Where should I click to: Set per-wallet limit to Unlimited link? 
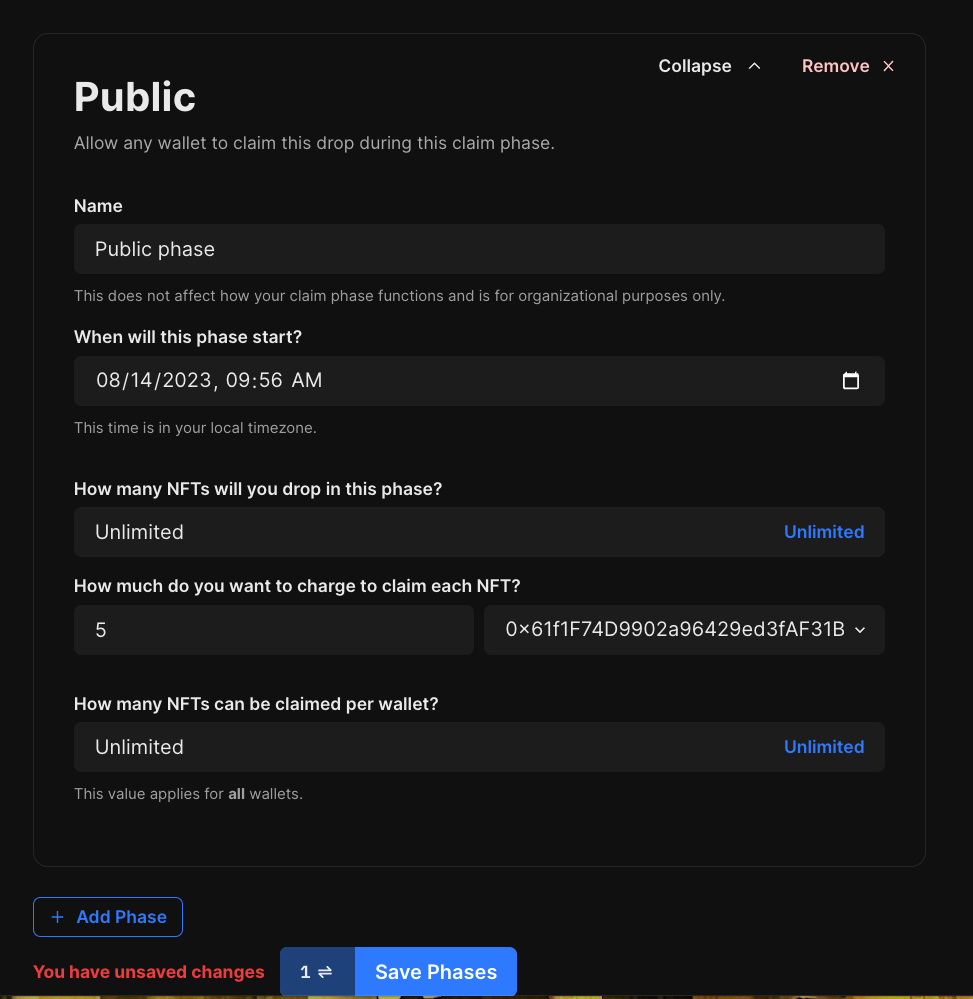pyautogui.click(x=824, y=747)
